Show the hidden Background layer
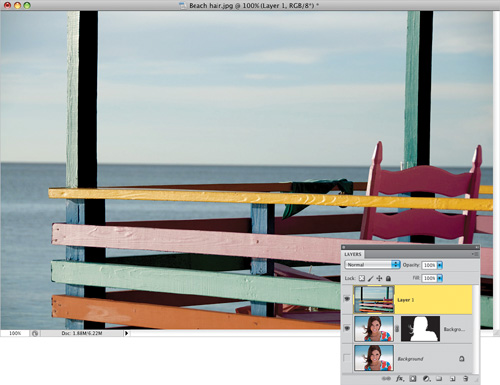500x385 pixels. 347,358
